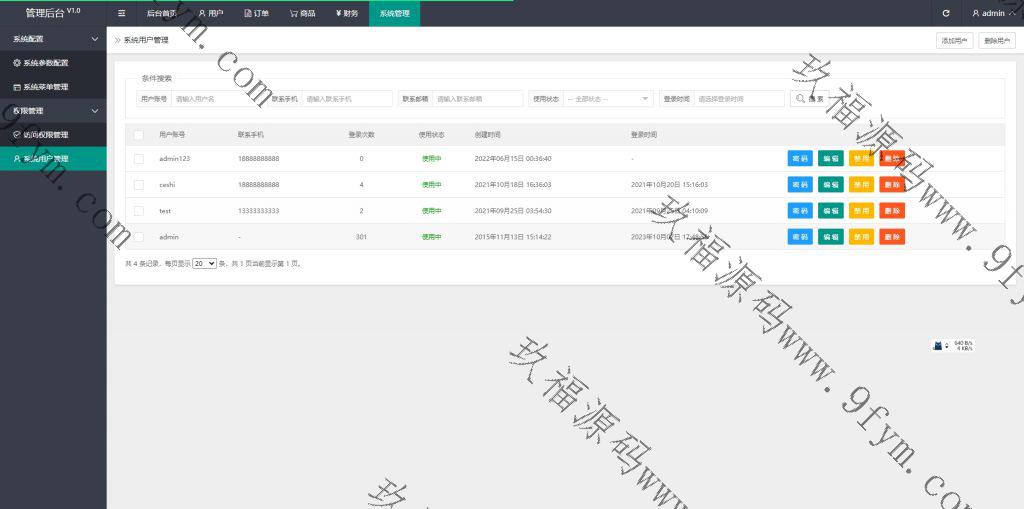Open the 订单 section in the top navigation

point(256,13)
